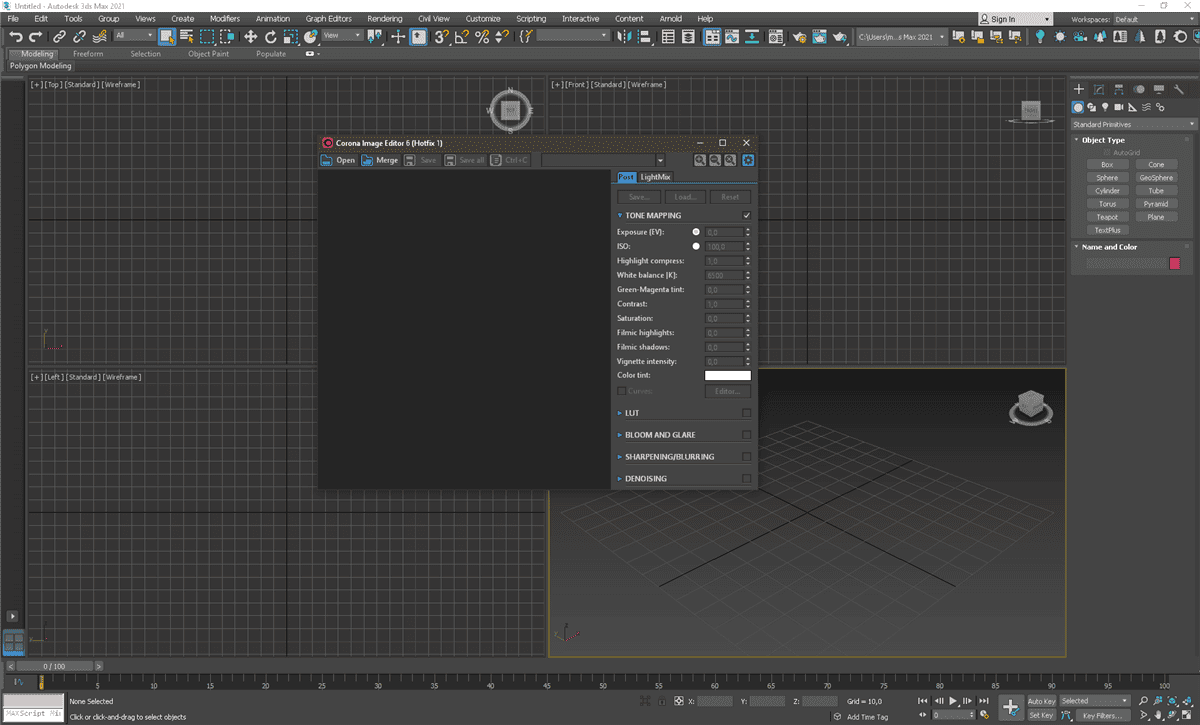The height and width of the screenshot is (725, 1200).
Task: Switch to the Modify panel tab
Action: (1099, 90)
